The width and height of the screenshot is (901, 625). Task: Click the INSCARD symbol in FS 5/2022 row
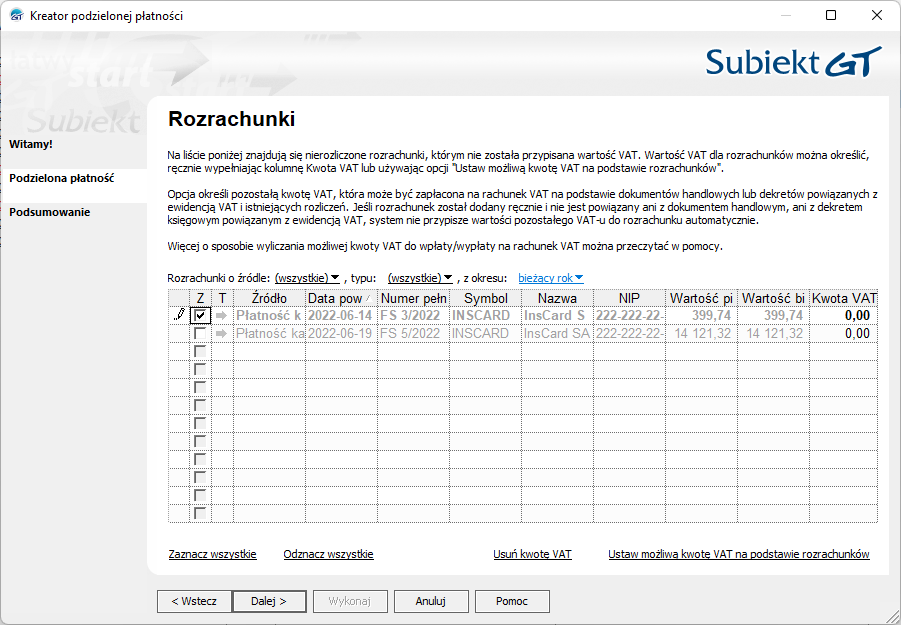pyautogui.click(x=486, y=333)
